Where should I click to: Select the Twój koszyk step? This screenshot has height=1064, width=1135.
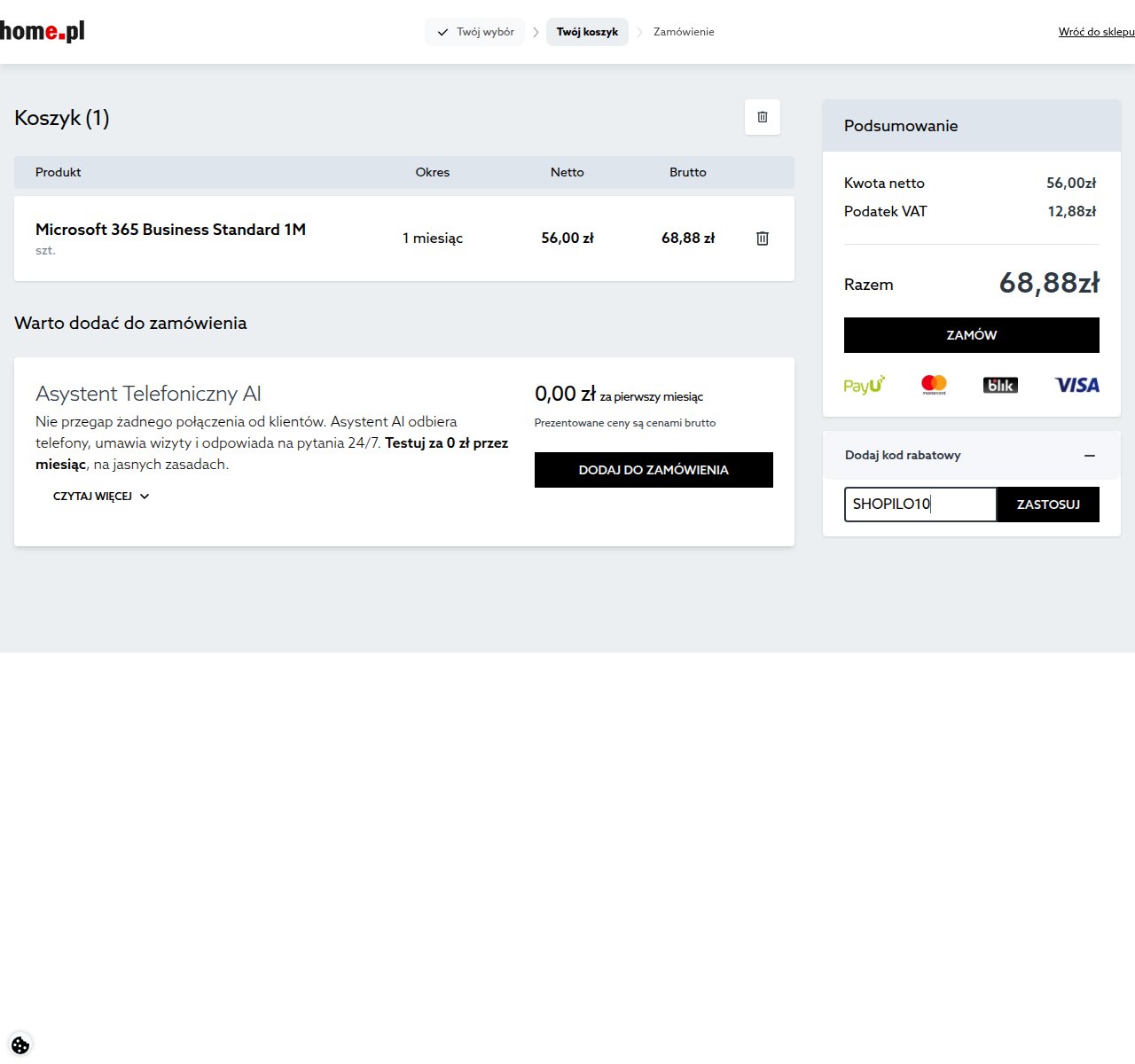587,32
